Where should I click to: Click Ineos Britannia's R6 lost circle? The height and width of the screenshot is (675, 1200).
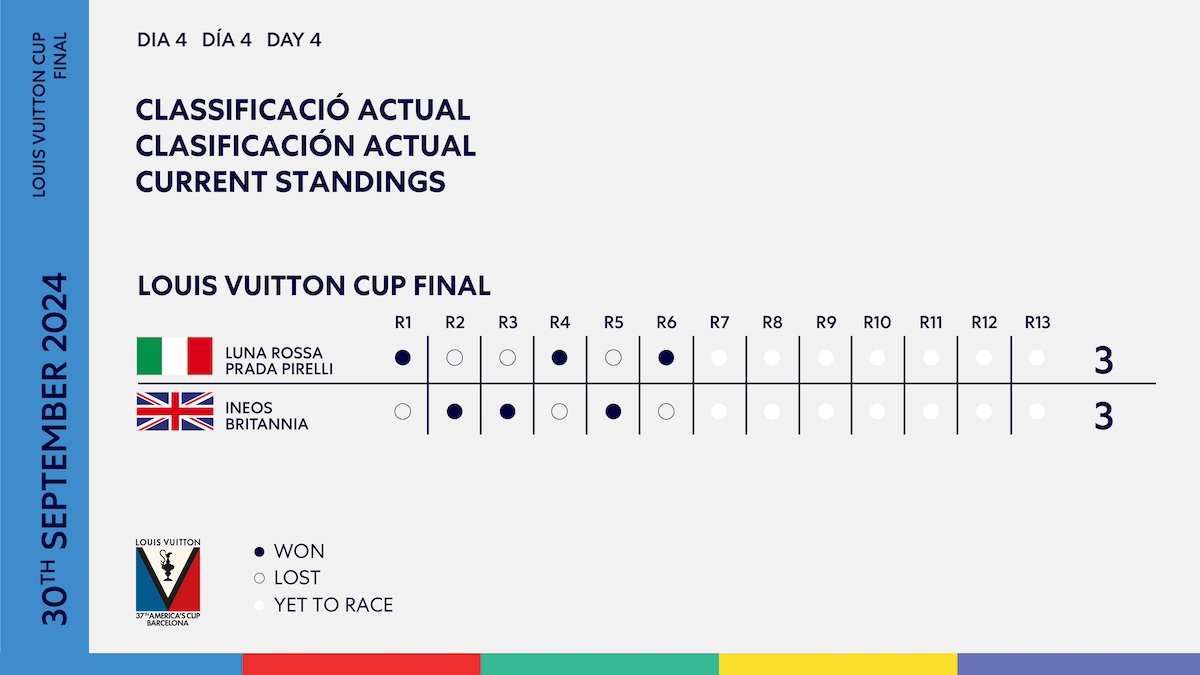(x=666, y=411)
